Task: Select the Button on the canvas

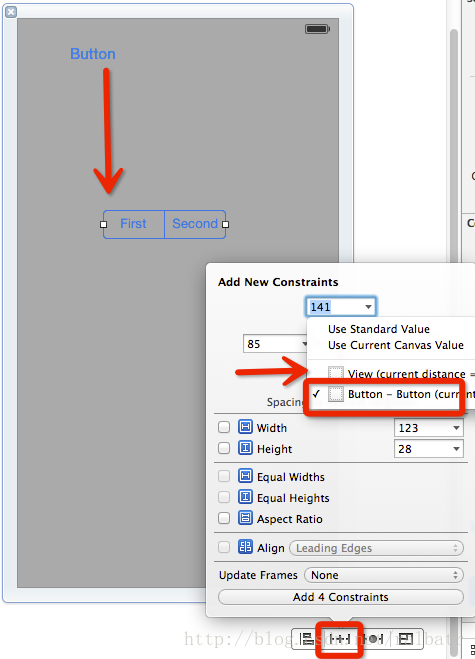Action: [92, 54]
